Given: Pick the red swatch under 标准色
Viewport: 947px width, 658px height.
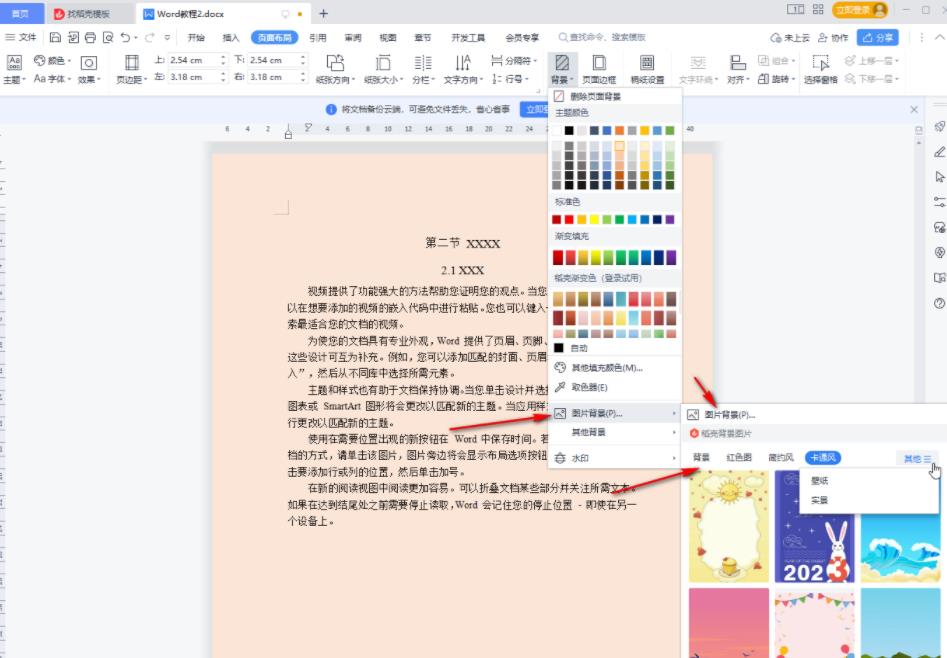Looking at the screenshot, I should tap(570, 219).
